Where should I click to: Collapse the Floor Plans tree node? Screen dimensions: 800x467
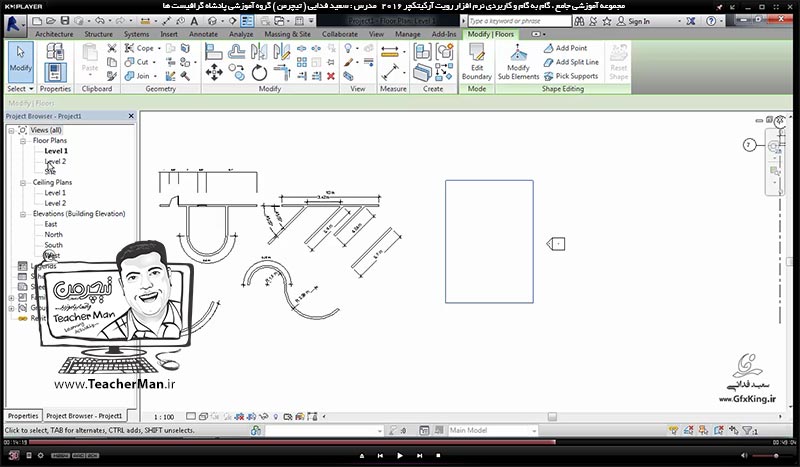[x=23, y=141]
